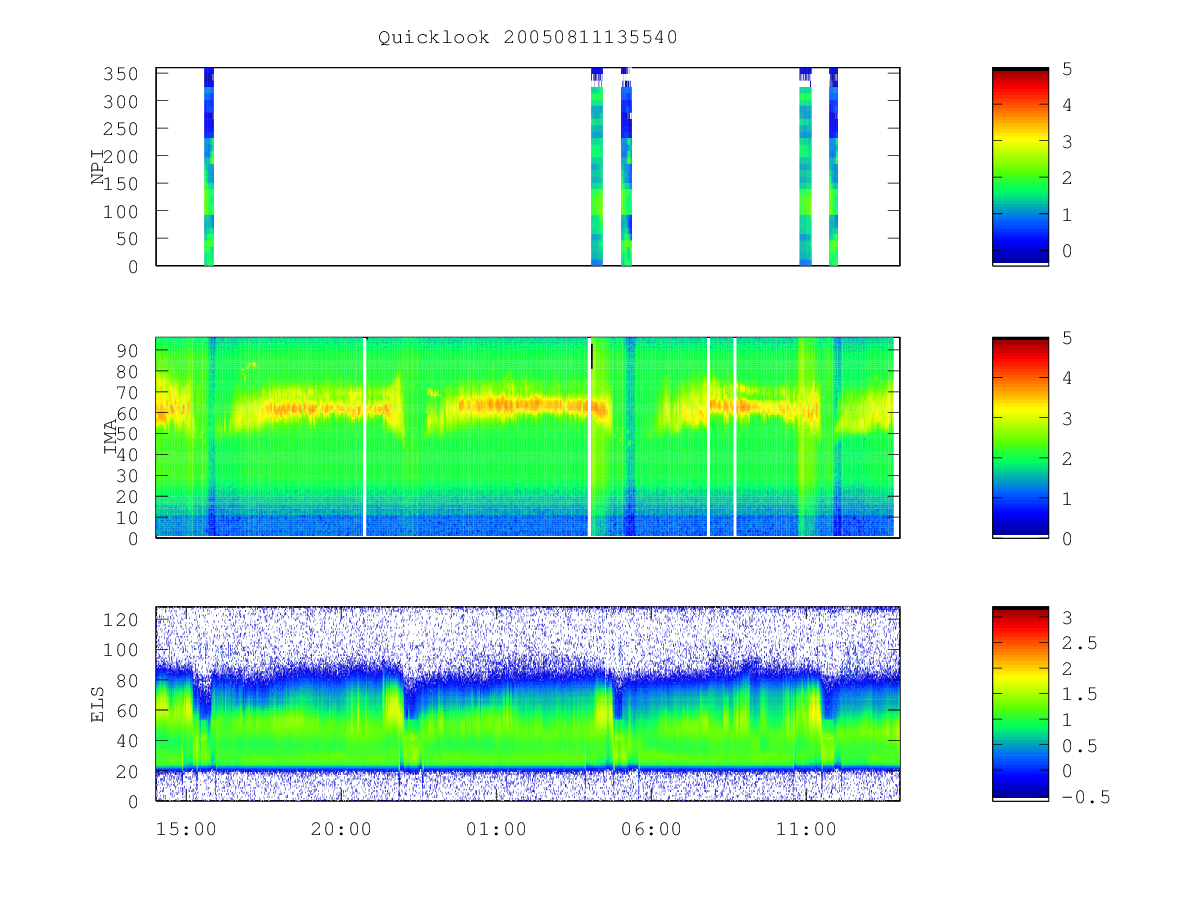This screenshot has width=1200, height=900.
Task: Click the IMA axis label
Action: point(112,438)
